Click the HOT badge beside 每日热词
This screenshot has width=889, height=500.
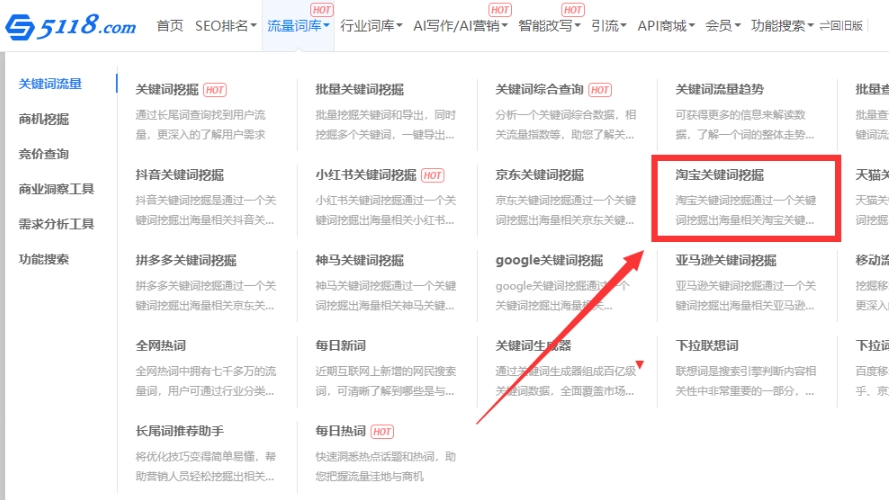point(382,431)
